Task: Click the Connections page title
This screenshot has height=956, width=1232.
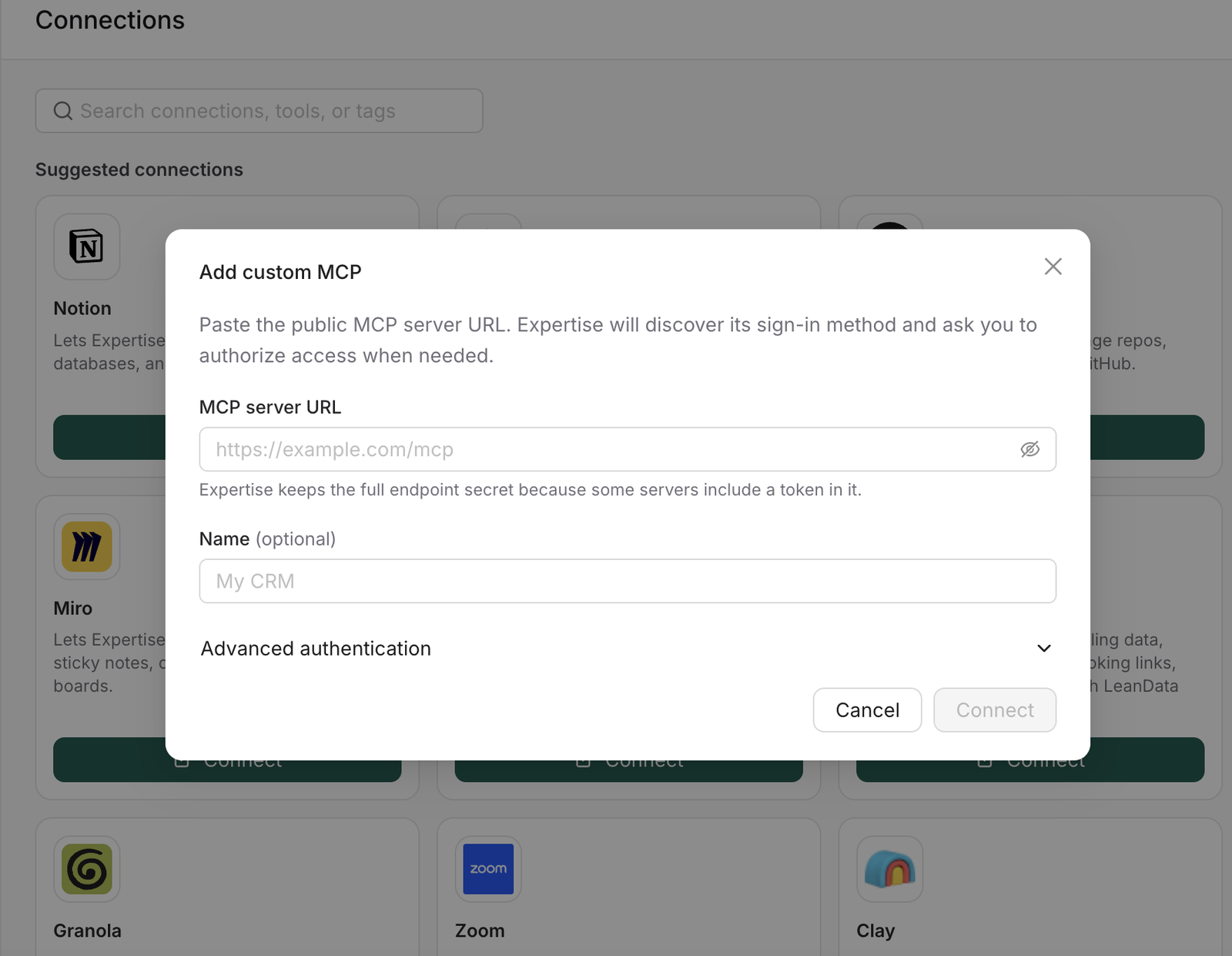Action: [110, 20]
